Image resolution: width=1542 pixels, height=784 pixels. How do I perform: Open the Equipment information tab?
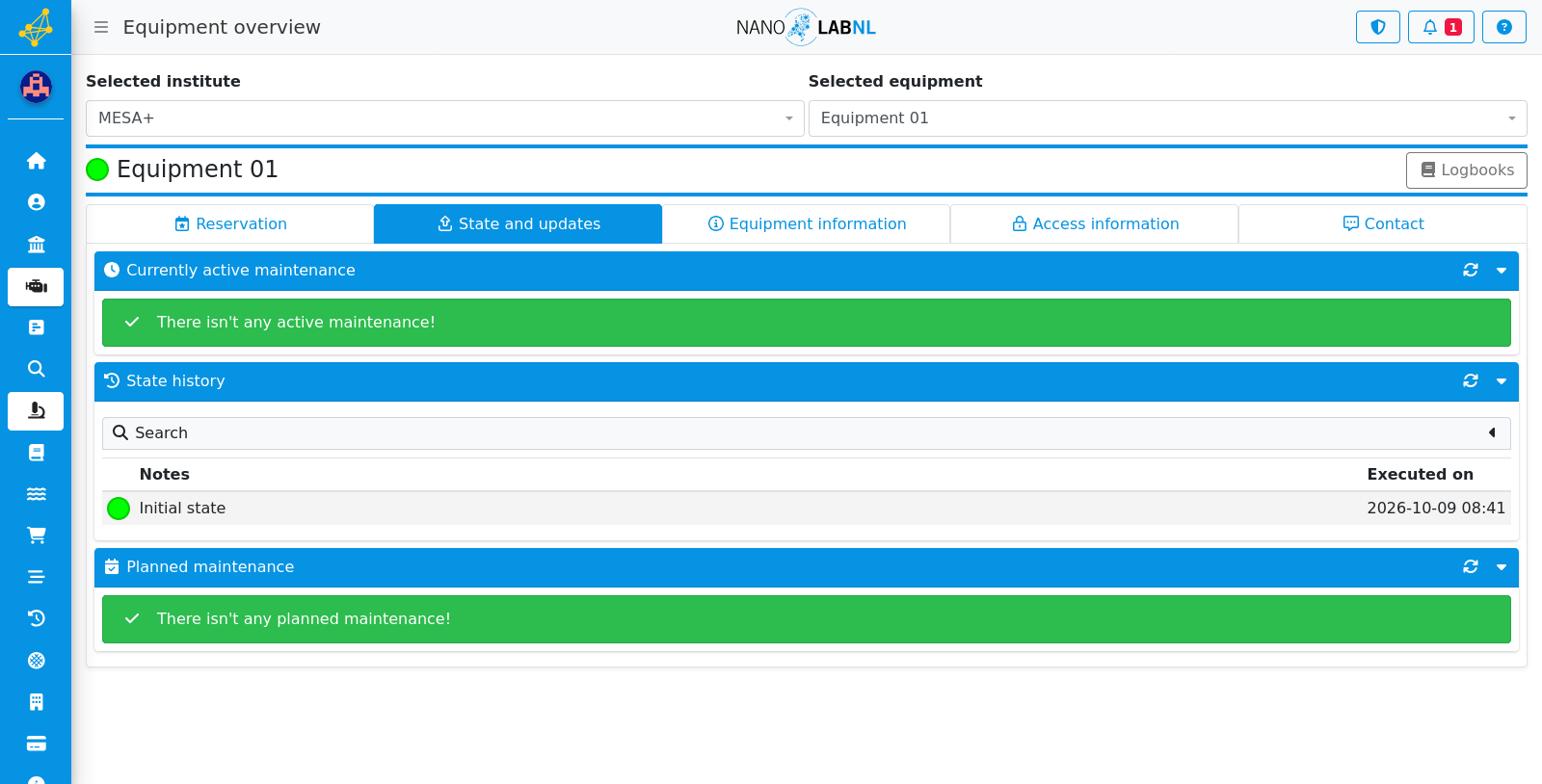click(807, 223)
